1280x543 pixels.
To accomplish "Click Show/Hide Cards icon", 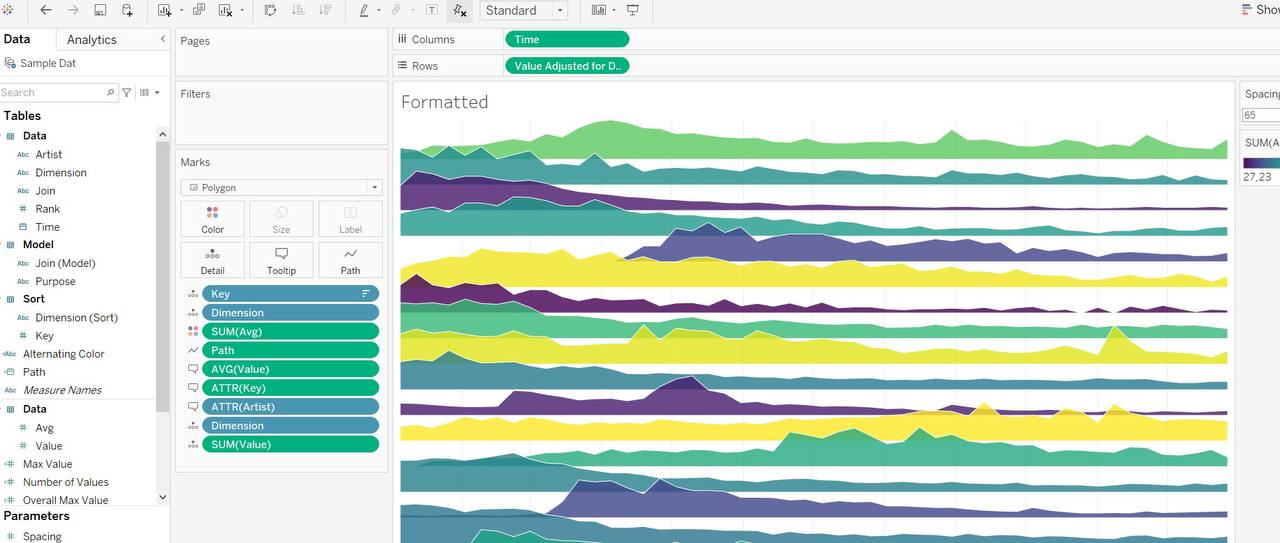I will click(598, 10).
